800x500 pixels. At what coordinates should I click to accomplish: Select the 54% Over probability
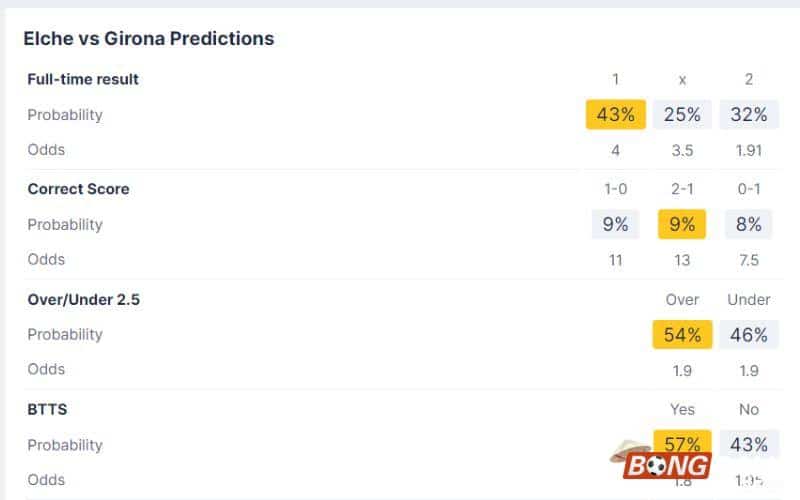pos(682,335)
